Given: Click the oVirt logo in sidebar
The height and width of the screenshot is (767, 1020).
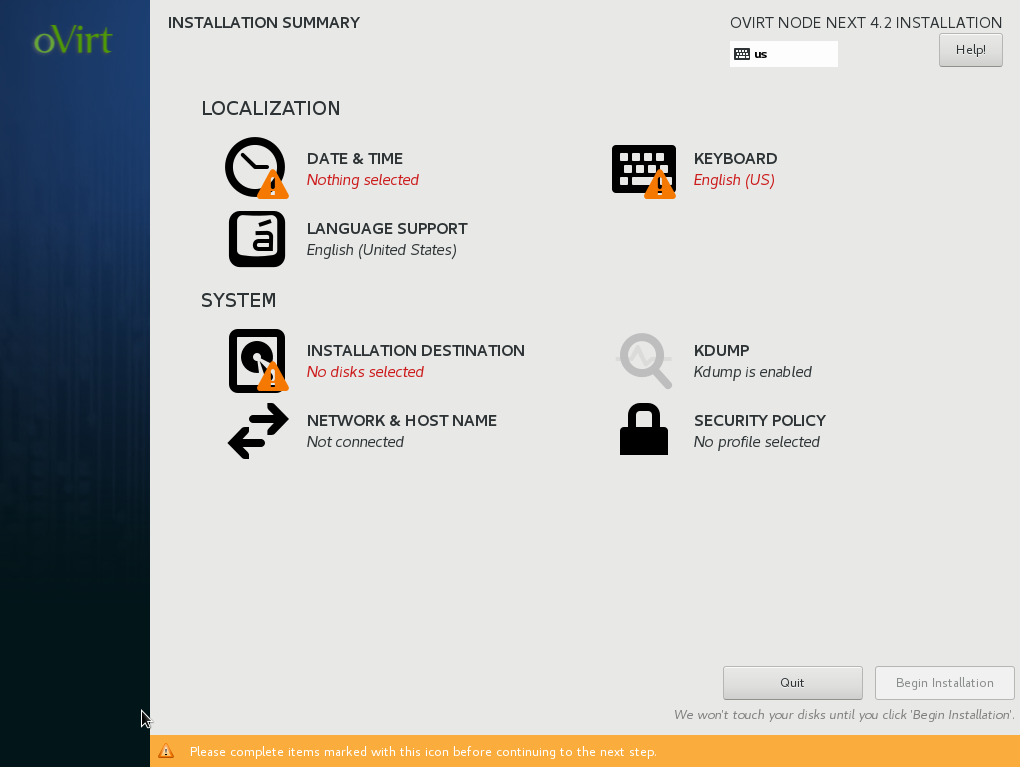Looking at the screenshot, I should click(x=73, y=40).
